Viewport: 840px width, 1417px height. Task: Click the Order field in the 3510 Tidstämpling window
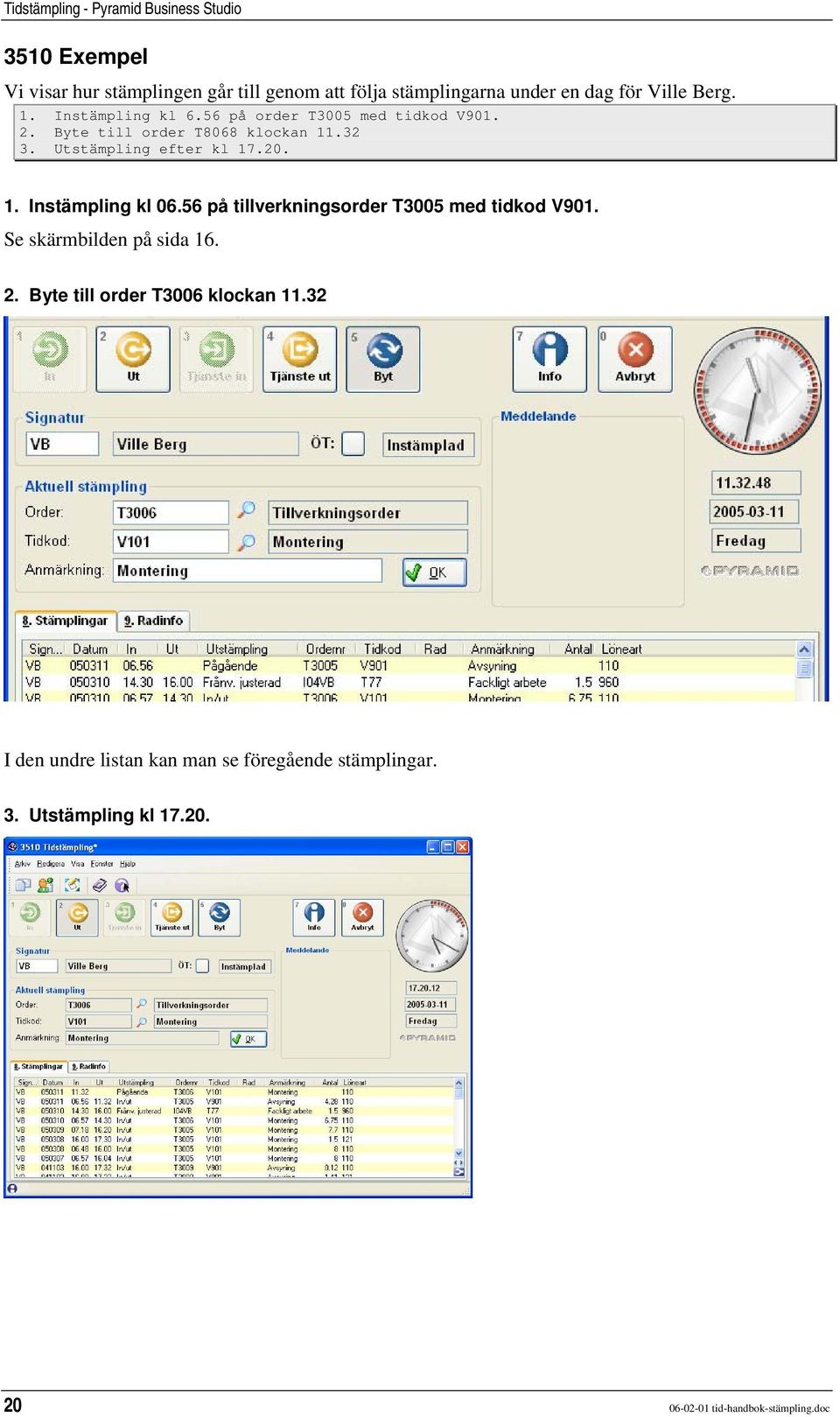[x=99, y=1005]
